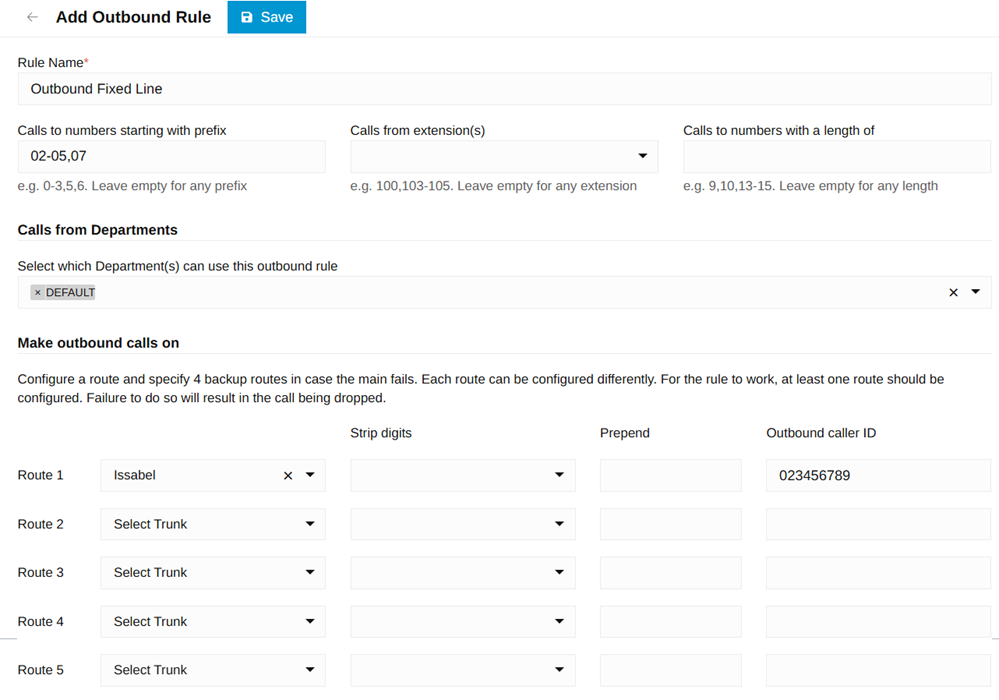Open Route 5 Strip digits dropdown
999x700 pixels.
tap(463, 670)
